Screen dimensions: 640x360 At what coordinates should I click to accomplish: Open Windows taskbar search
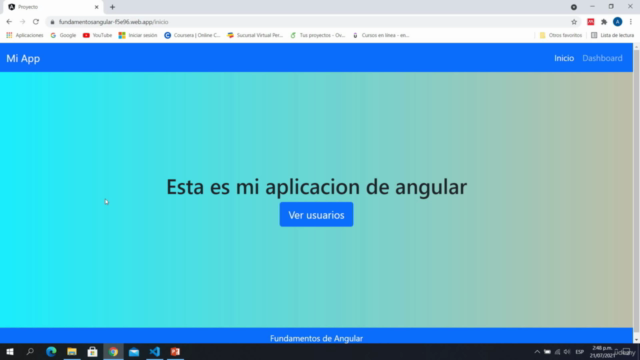[30, 351]
